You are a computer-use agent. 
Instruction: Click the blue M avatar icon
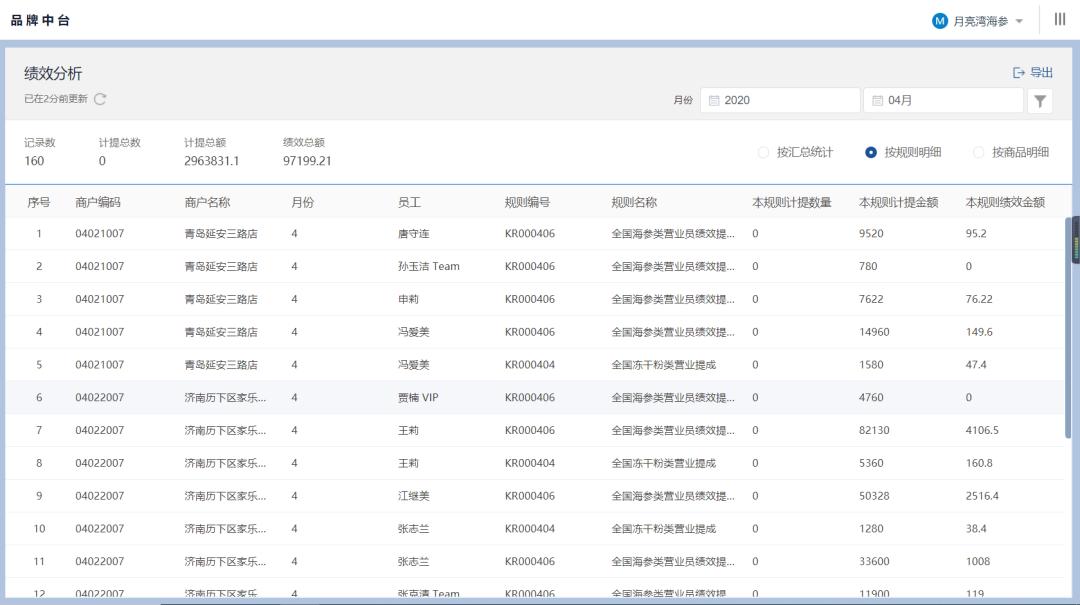(x=939, y=21)
